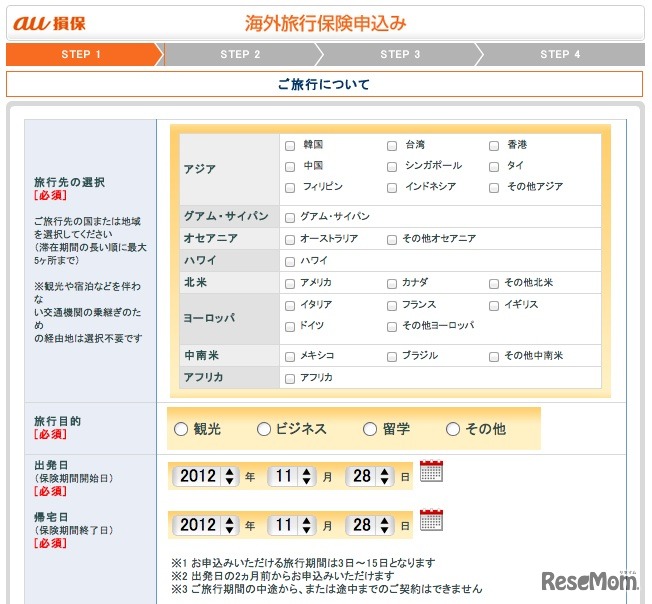Check the グアム・サイパン checkbox
The height and width of the screenshot is (604, 652).
point(290,217)
